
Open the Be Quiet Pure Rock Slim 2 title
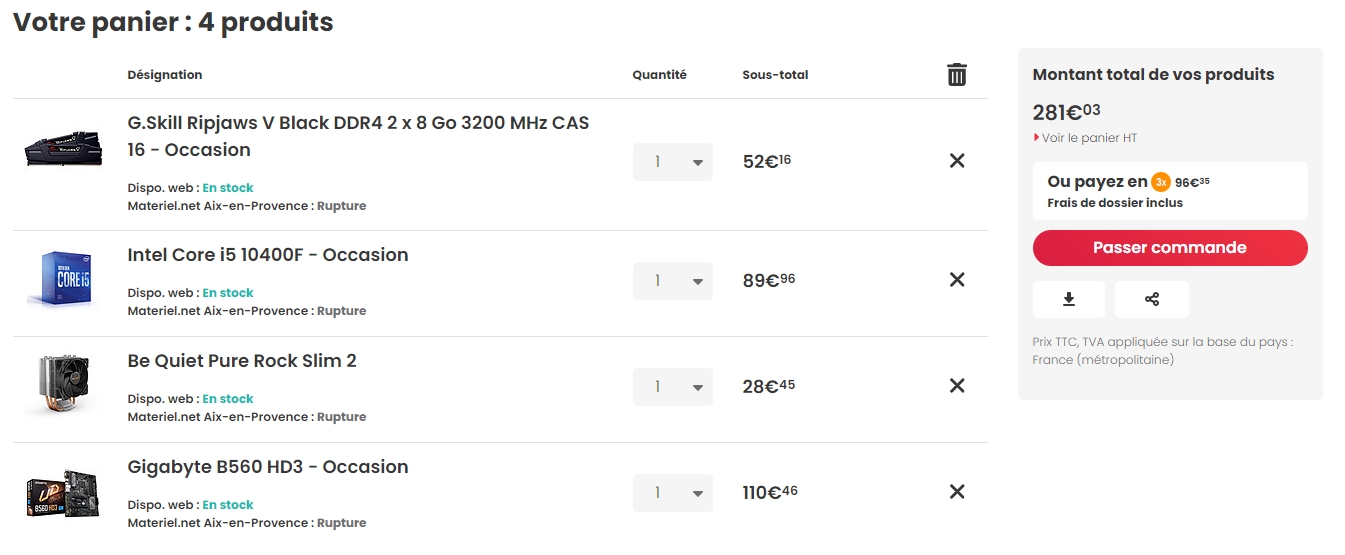point(242,361)
